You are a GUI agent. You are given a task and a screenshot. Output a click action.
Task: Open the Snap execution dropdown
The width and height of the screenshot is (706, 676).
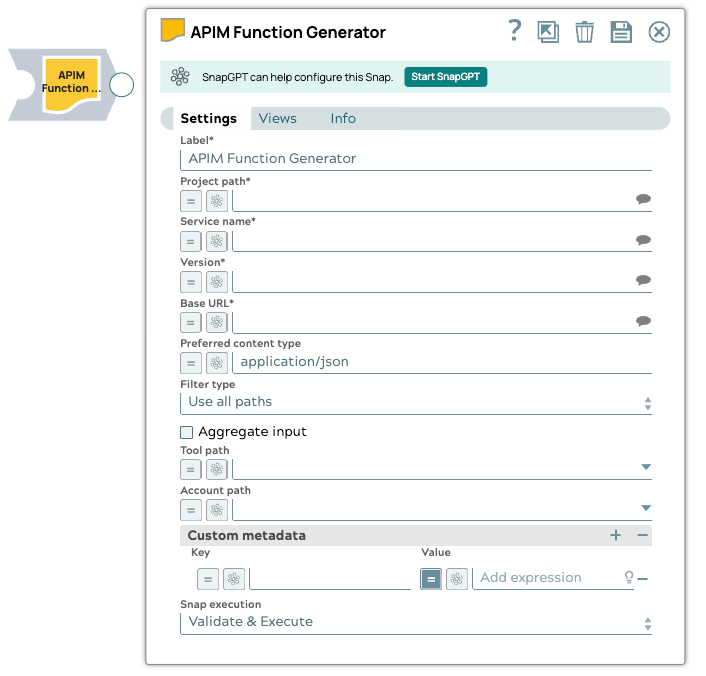click(416, 622)
